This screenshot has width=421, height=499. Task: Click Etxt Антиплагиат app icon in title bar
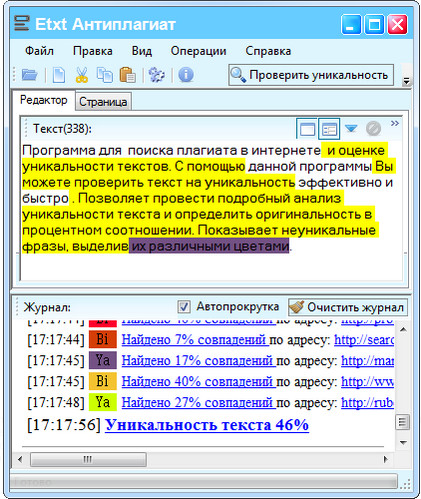22,24
